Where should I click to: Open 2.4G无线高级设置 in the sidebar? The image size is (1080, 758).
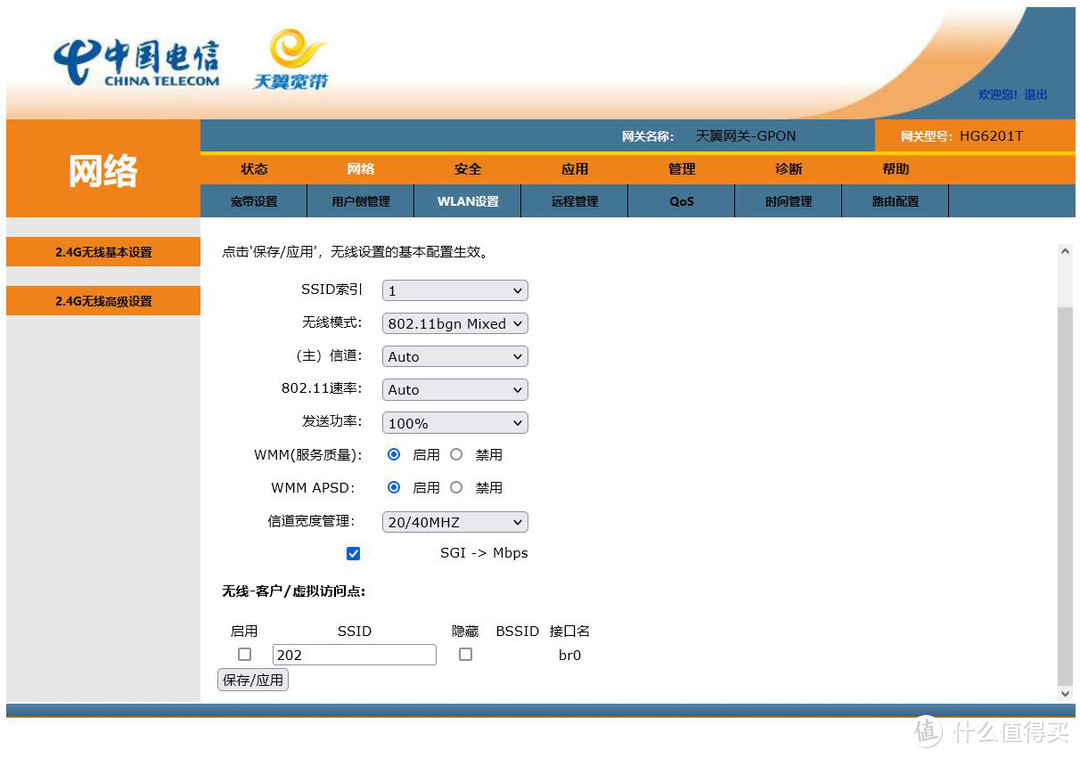[104, 301]
